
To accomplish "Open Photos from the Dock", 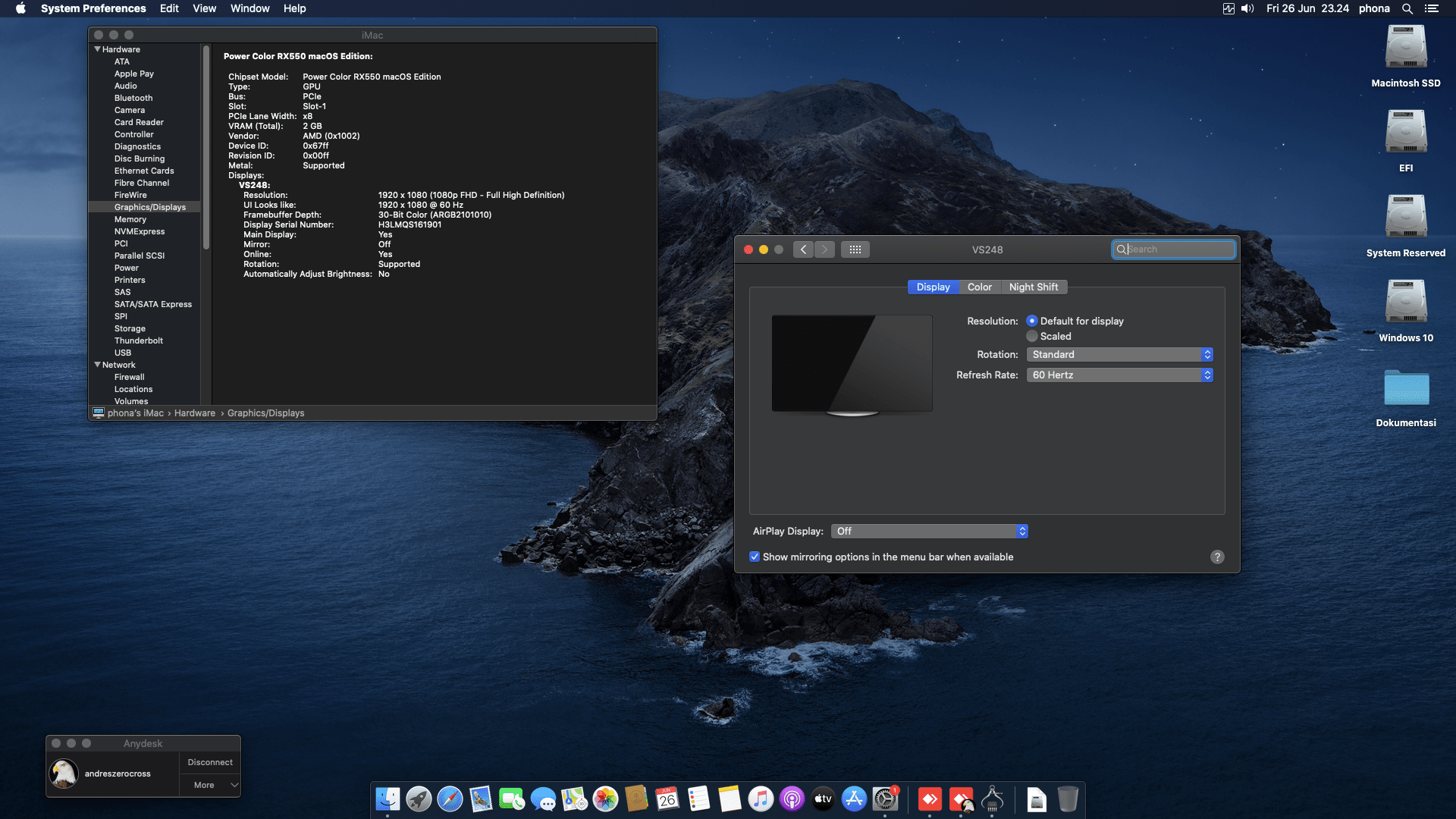I will pos(605,799).
